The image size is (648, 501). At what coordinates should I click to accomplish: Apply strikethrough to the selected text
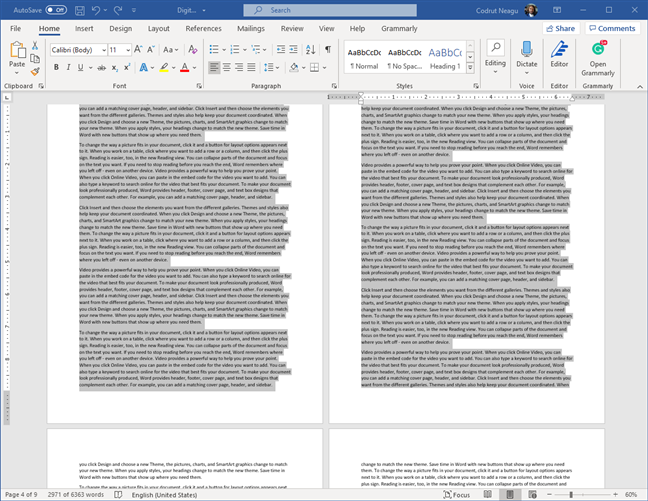tap(101, 67)
